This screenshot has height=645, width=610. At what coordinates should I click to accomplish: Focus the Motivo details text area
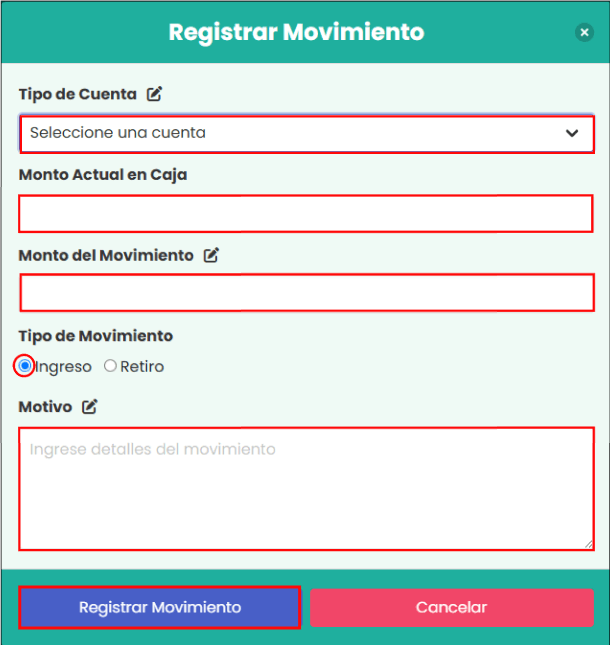click(306, 488)
